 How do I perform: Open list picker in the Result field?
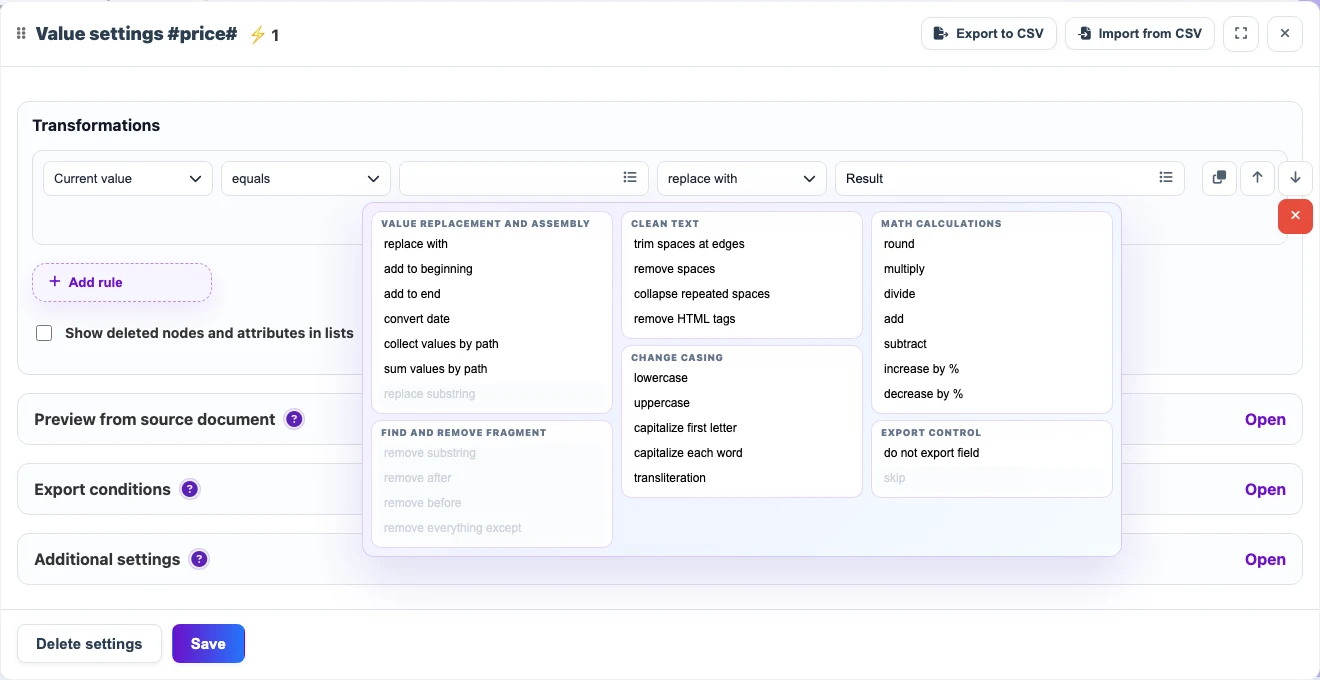(x=1166, y=178)
